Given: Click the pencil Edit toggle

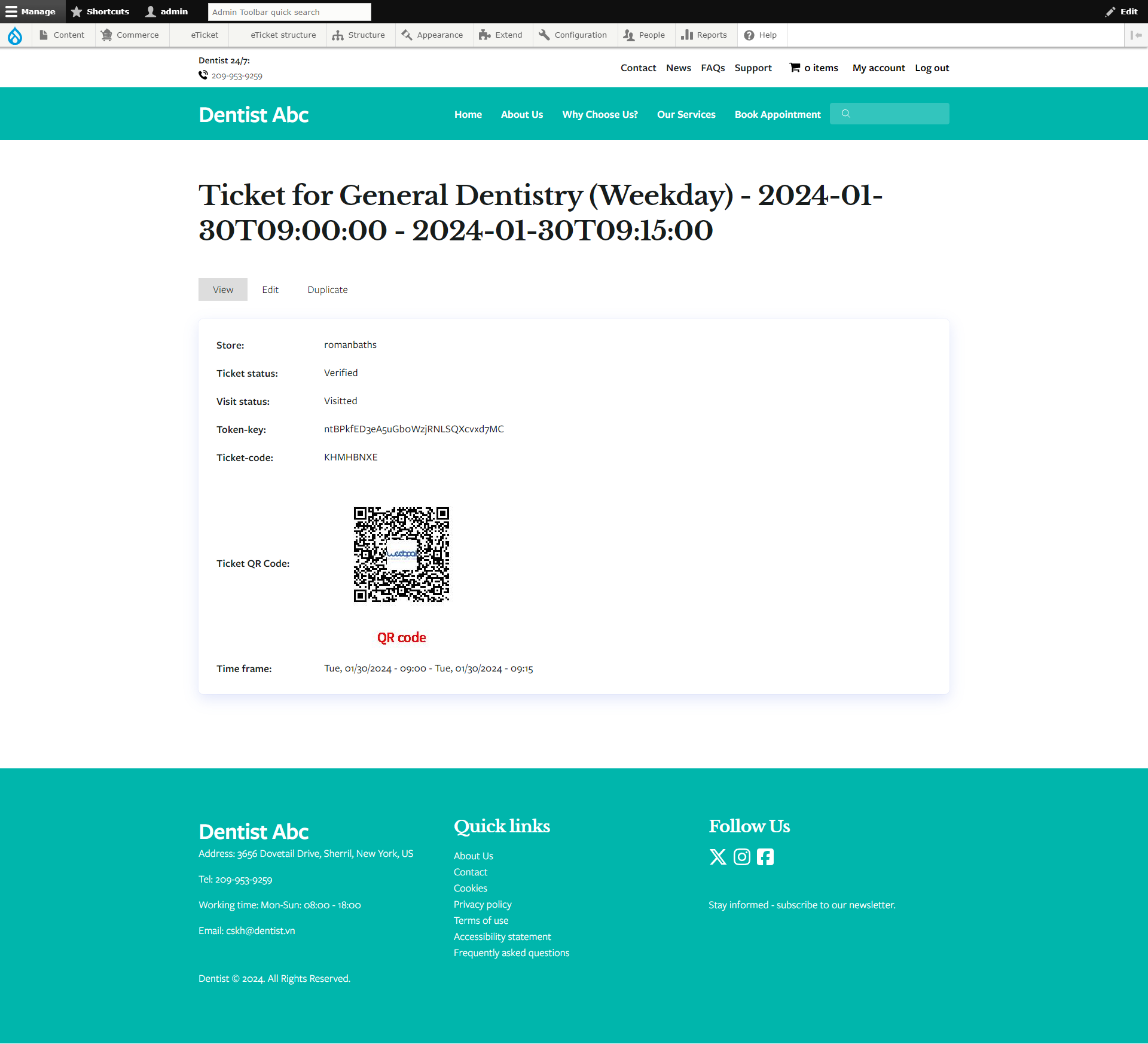Looking at the screenshot, I should (x=1122, y=11).
